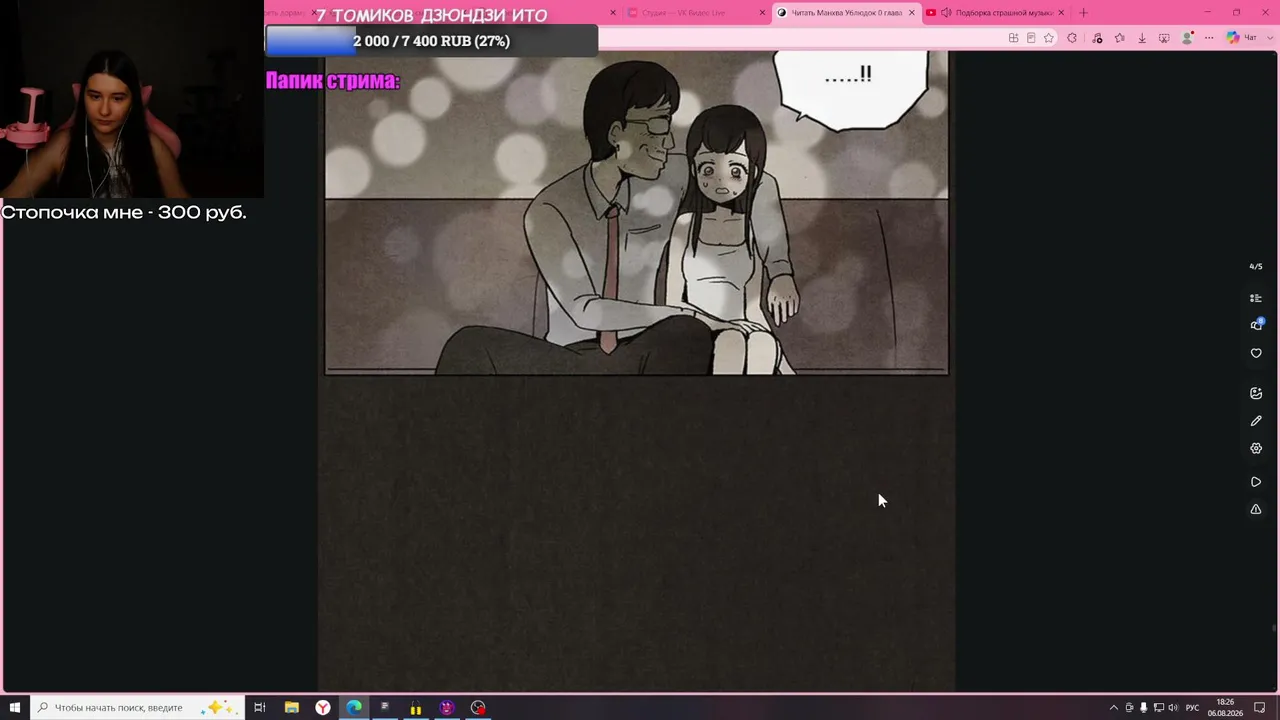Show hidden system tray icons
Image resolution: width=1280 pixels, height=720 pixels.
[x=1114, y=708]
